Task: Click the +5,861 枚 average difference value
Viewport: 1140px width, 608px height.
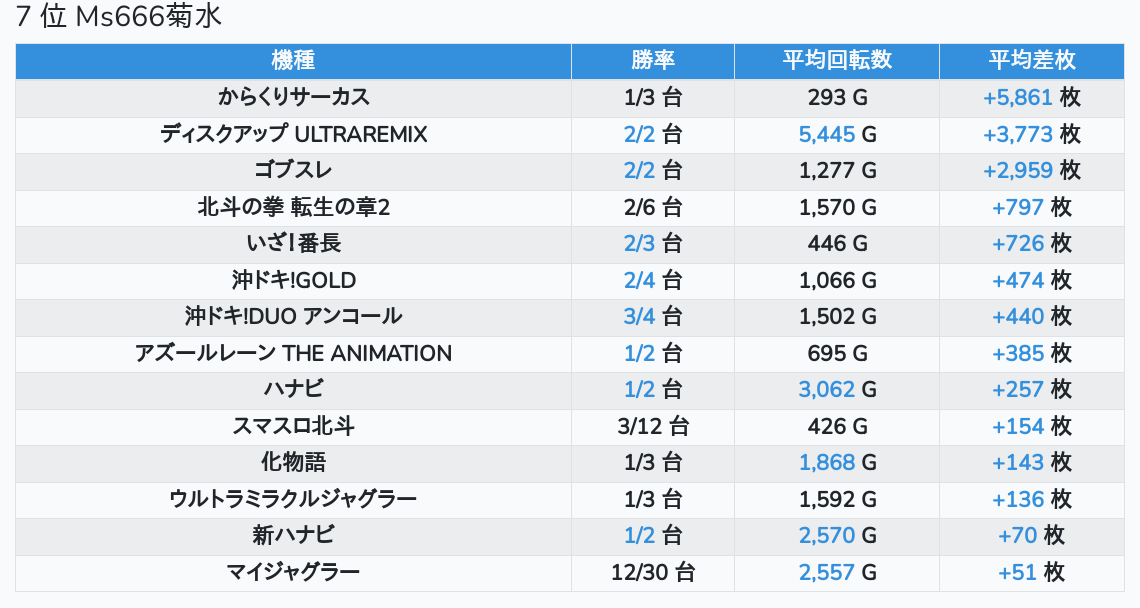Action: point(1031,97)
